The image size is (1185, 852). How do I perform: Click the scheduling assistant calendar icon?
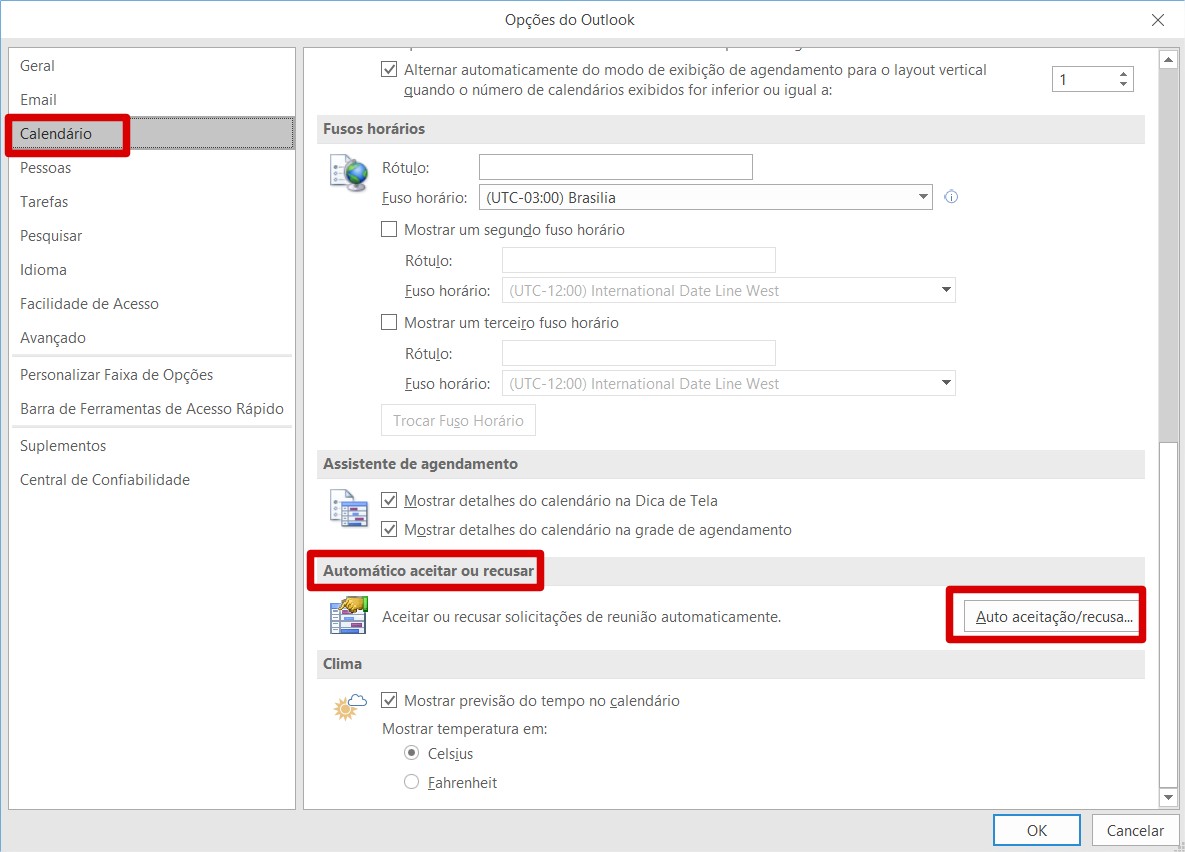349,508
